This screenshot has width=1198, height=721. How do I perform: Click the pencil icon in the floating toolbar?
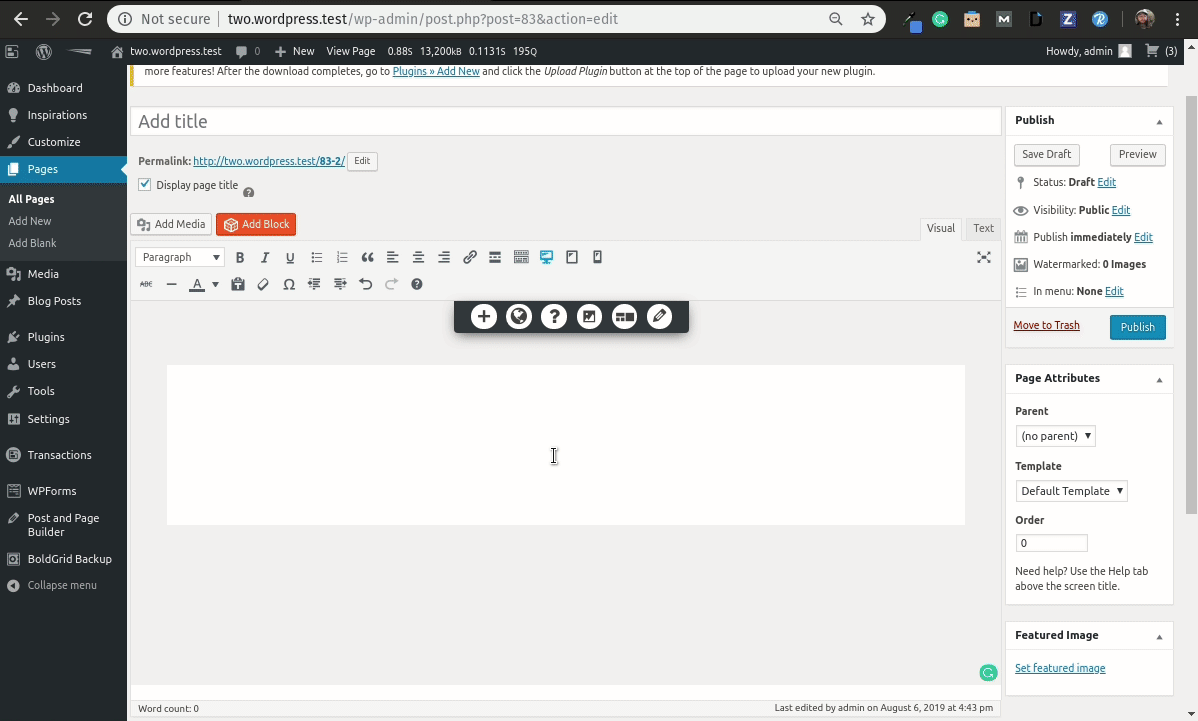[659, 317]
